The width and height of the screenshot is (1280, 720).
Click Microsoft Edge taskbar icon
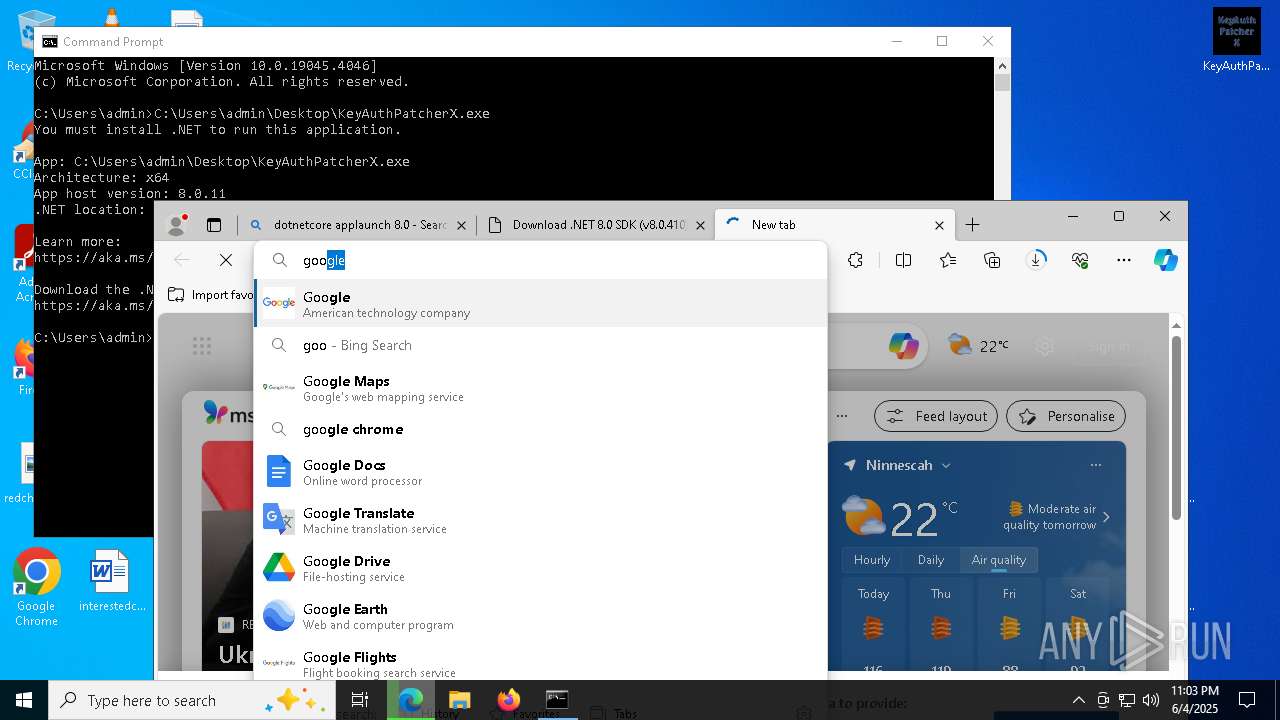click(410, 700)
